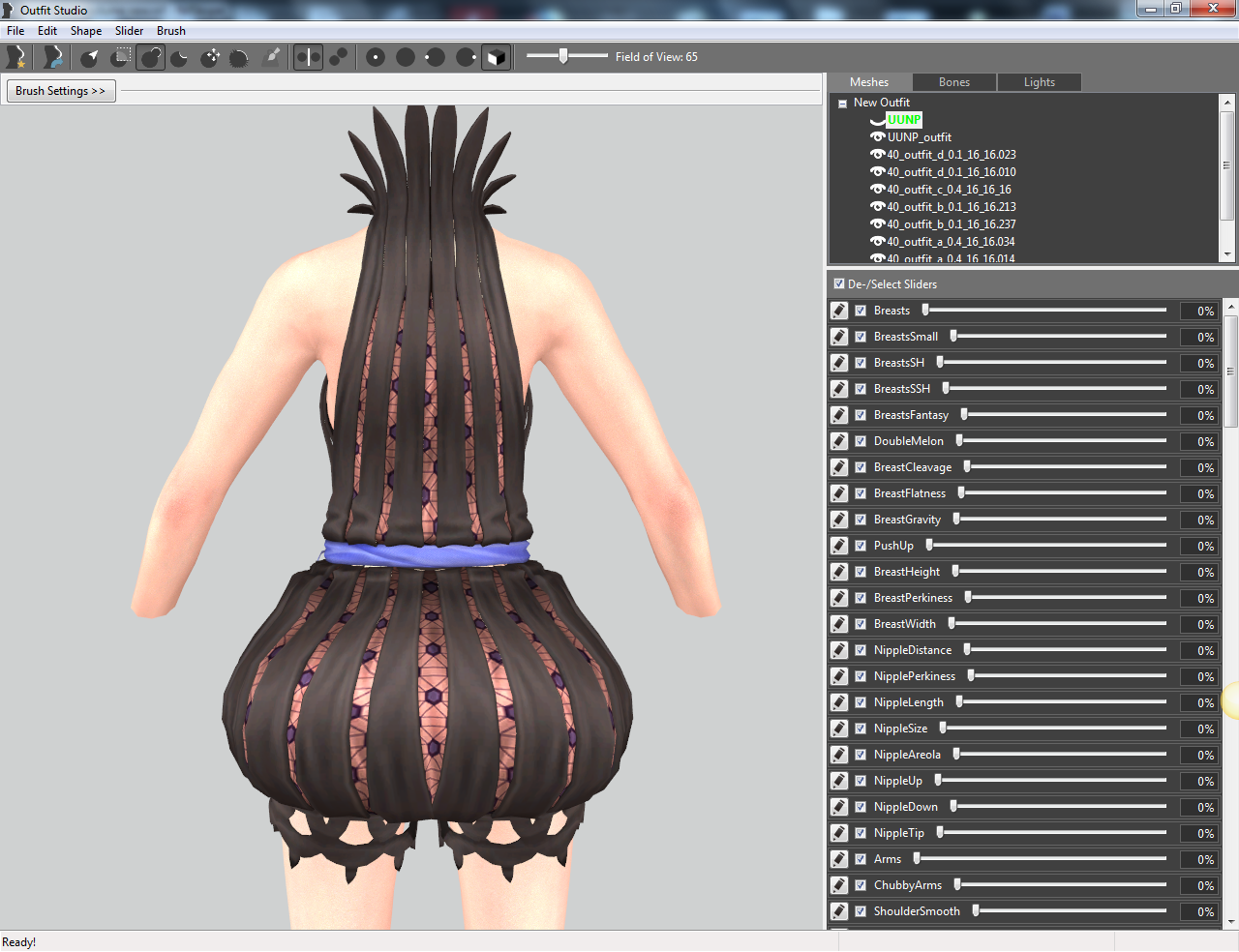1239x952 pixels.
Task: Select the vertex Select tool
Action: pyautogui.click(x=90, y=57)
